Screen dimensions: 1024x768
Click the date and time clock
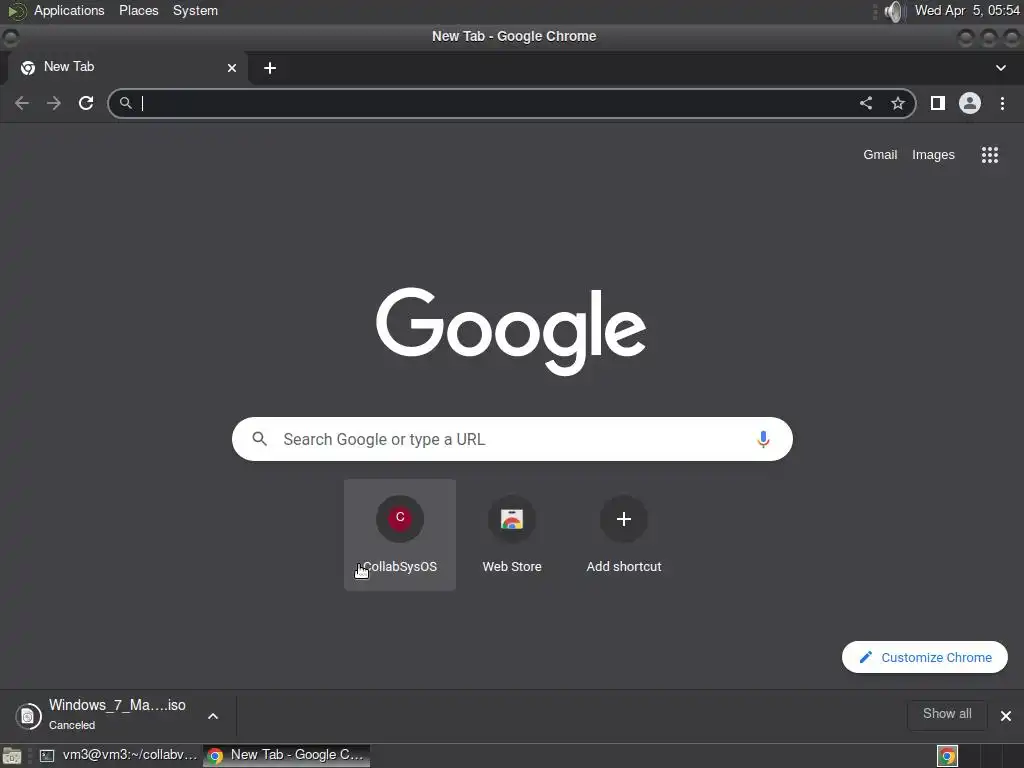tap(967, 10)
